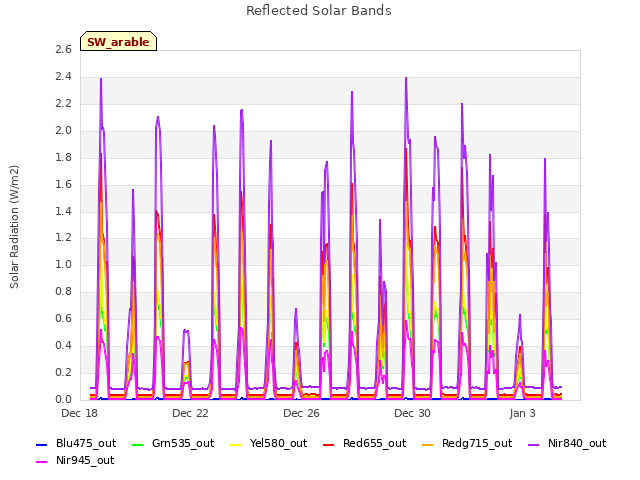640x480 pixels.
Task: Click the 0.6 y-axis tick label
Action: [x=63, y=318]
